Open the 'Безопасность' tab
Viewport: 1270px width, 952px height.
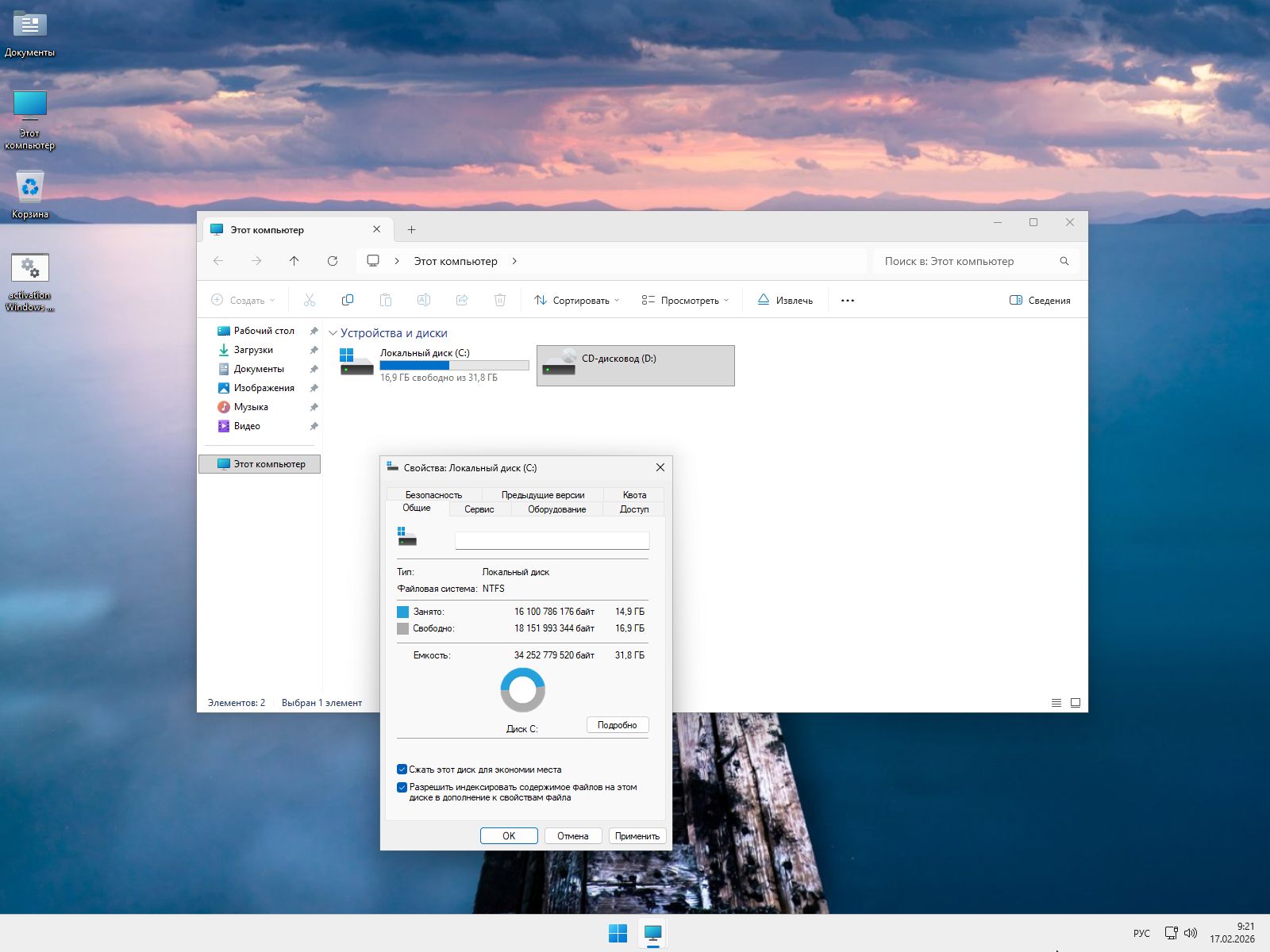pyautogui.click(x=433, y=494)
